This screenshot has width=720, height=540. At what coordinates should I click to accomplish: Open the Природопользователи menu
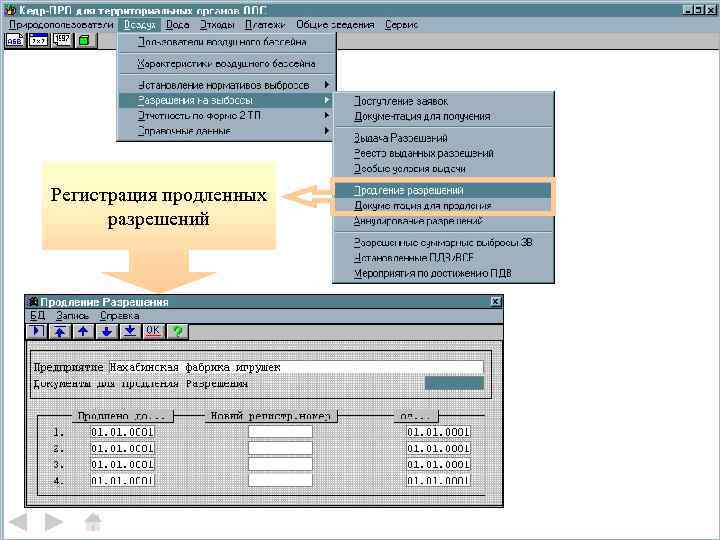coord(61,25)
